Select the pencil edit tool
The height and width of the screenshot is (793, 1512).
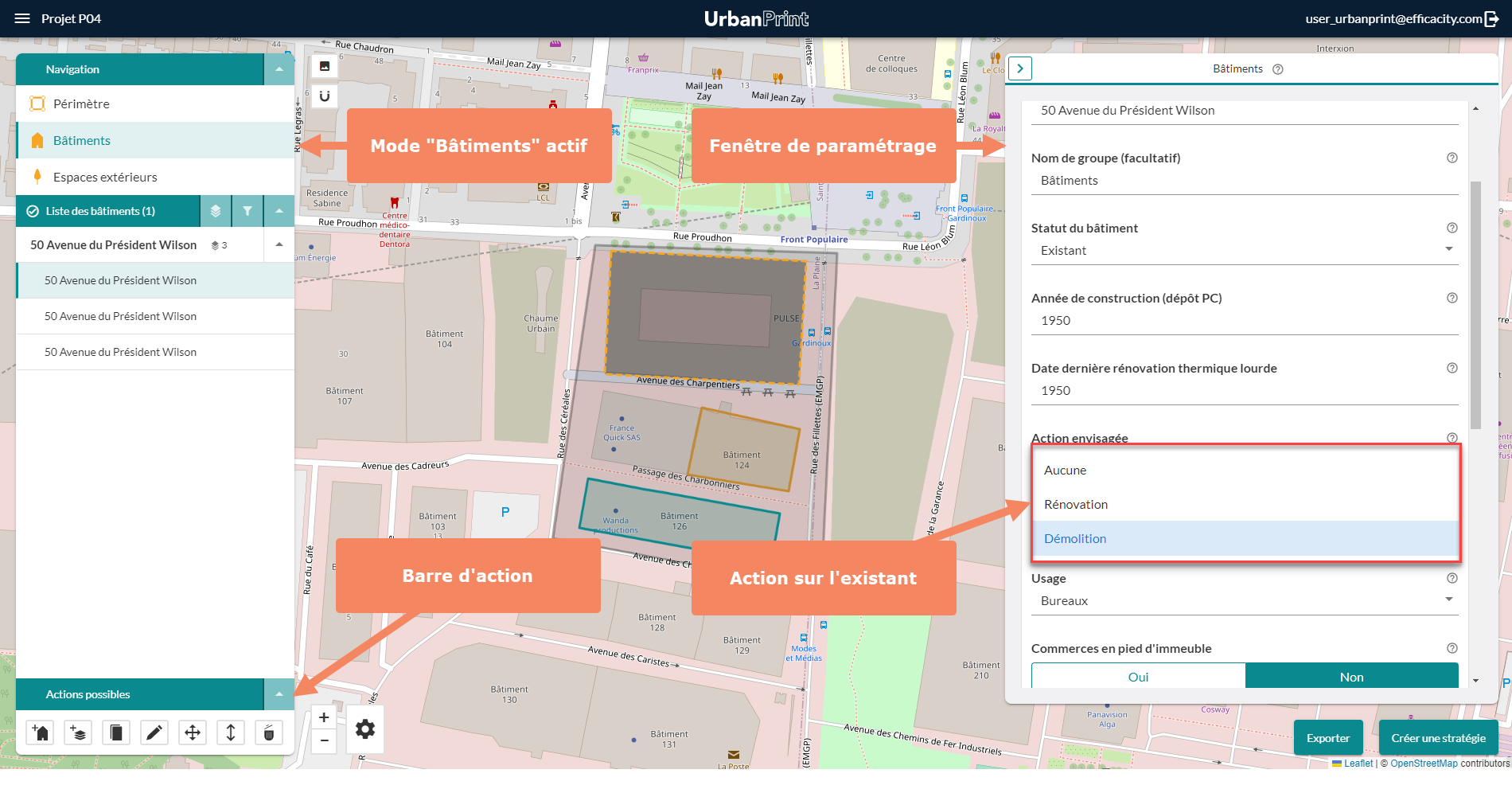(154, 732)
